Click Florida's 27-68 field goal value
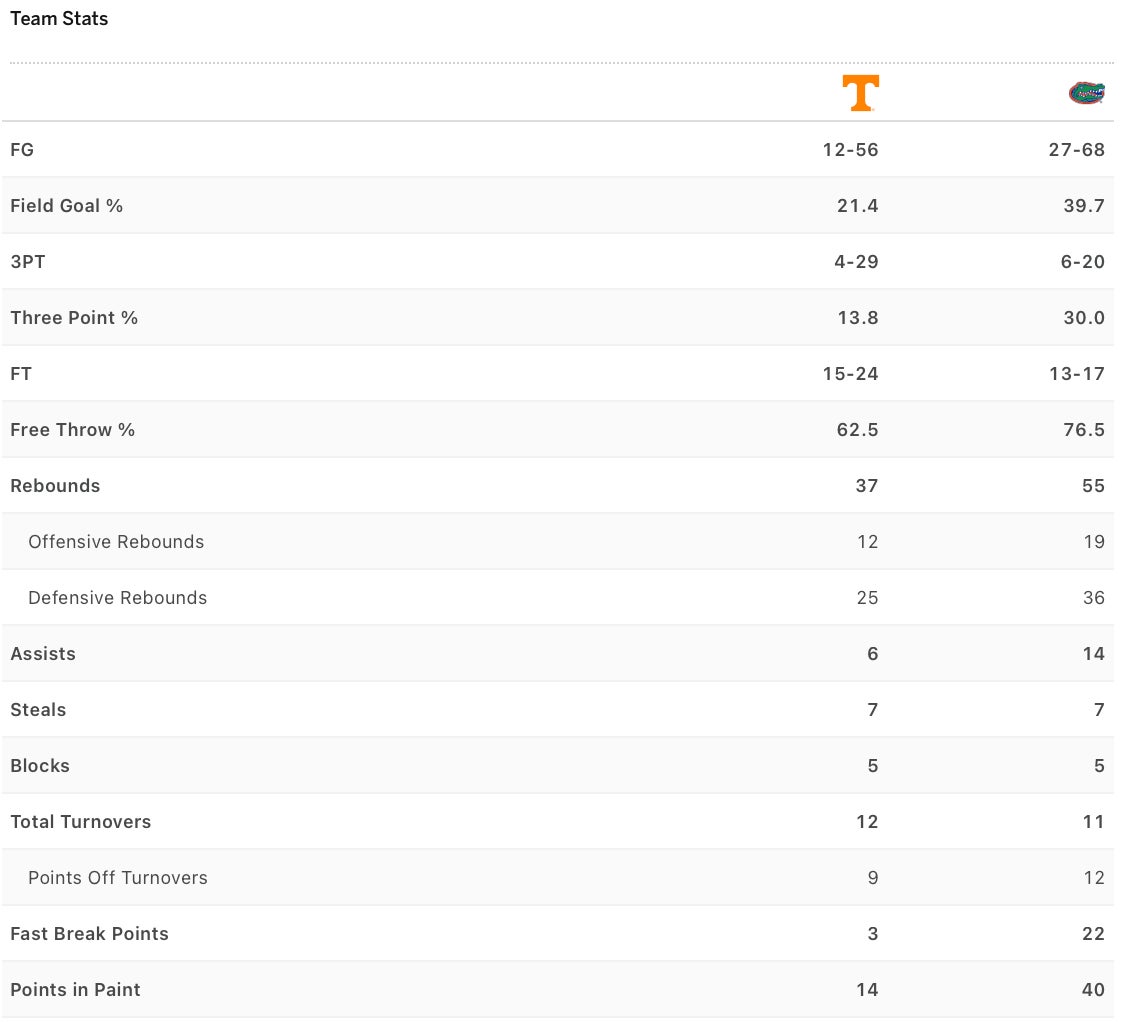1130x1022 pixels. click(1077, 150)
